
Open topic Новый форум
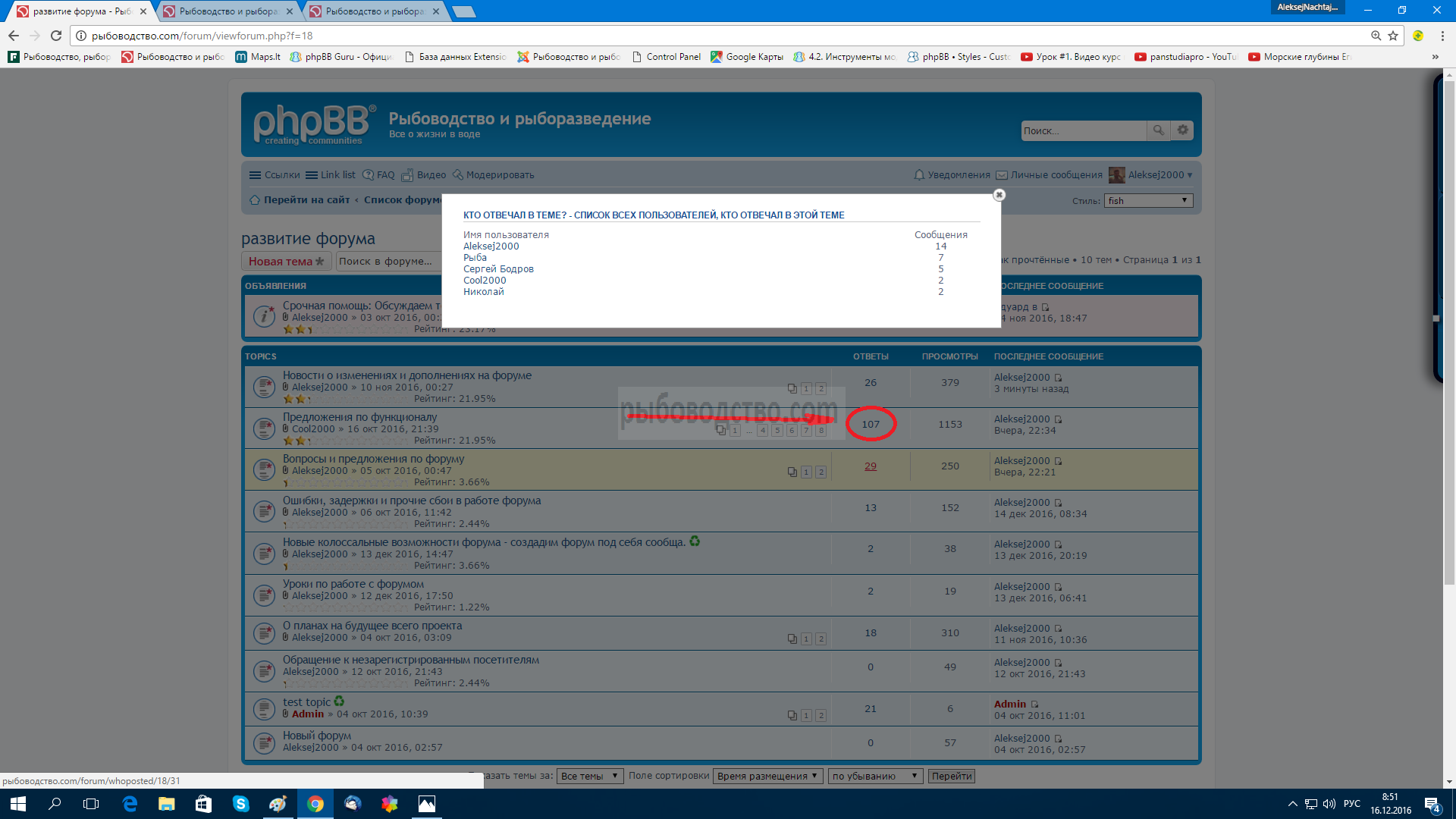[x=317, y=736]
